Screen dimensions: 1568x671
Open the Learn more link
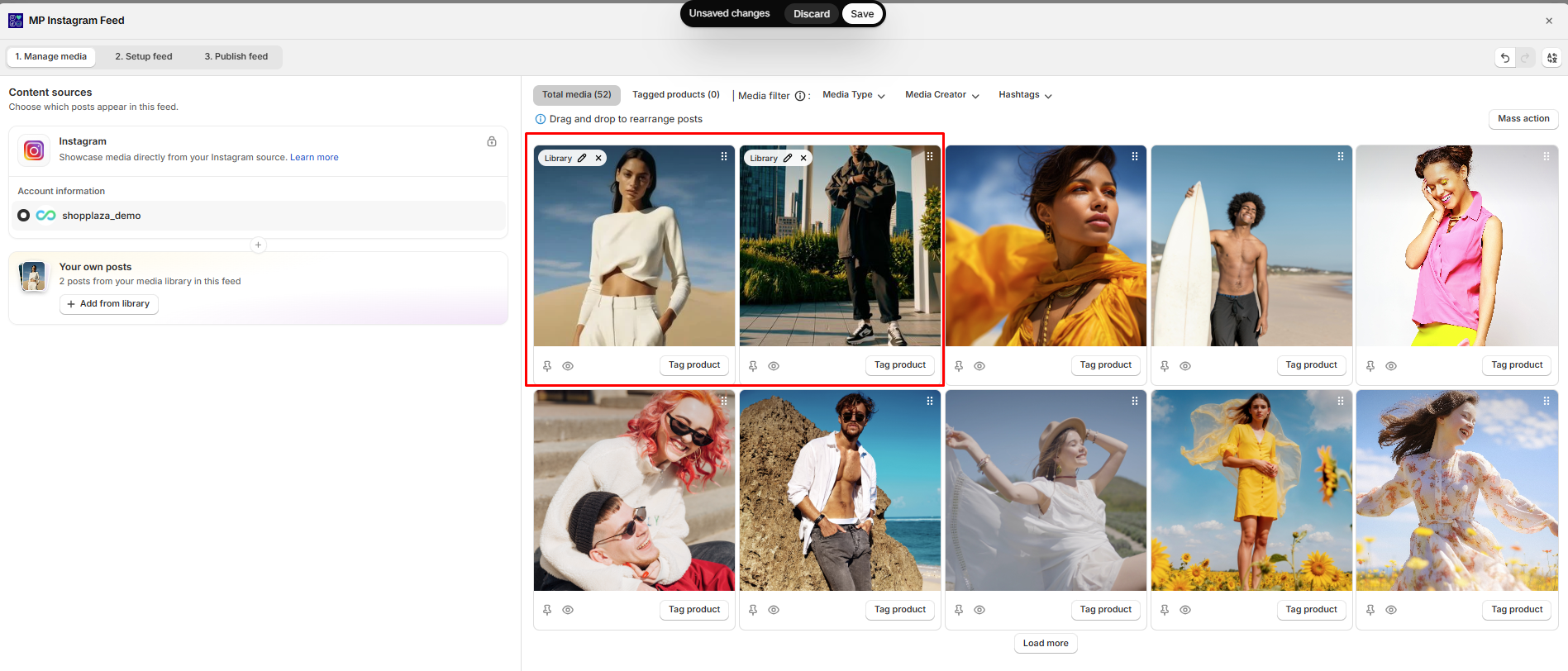[x=314, y=157]
